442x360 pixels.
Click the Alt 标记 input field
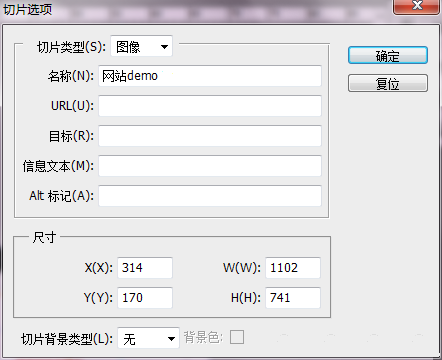click(210, 196)
